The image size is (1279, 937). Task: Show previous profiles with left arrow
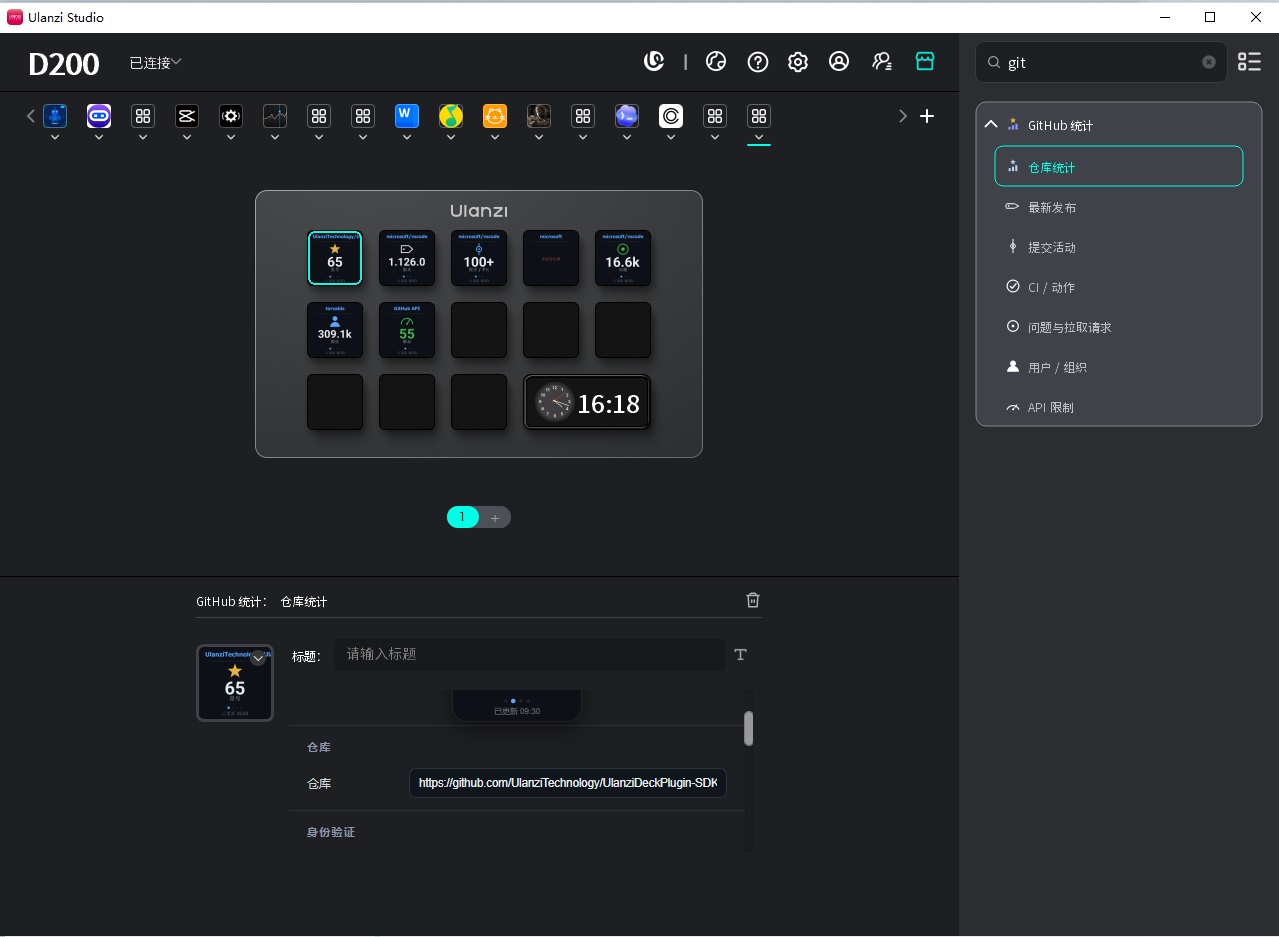31,116
